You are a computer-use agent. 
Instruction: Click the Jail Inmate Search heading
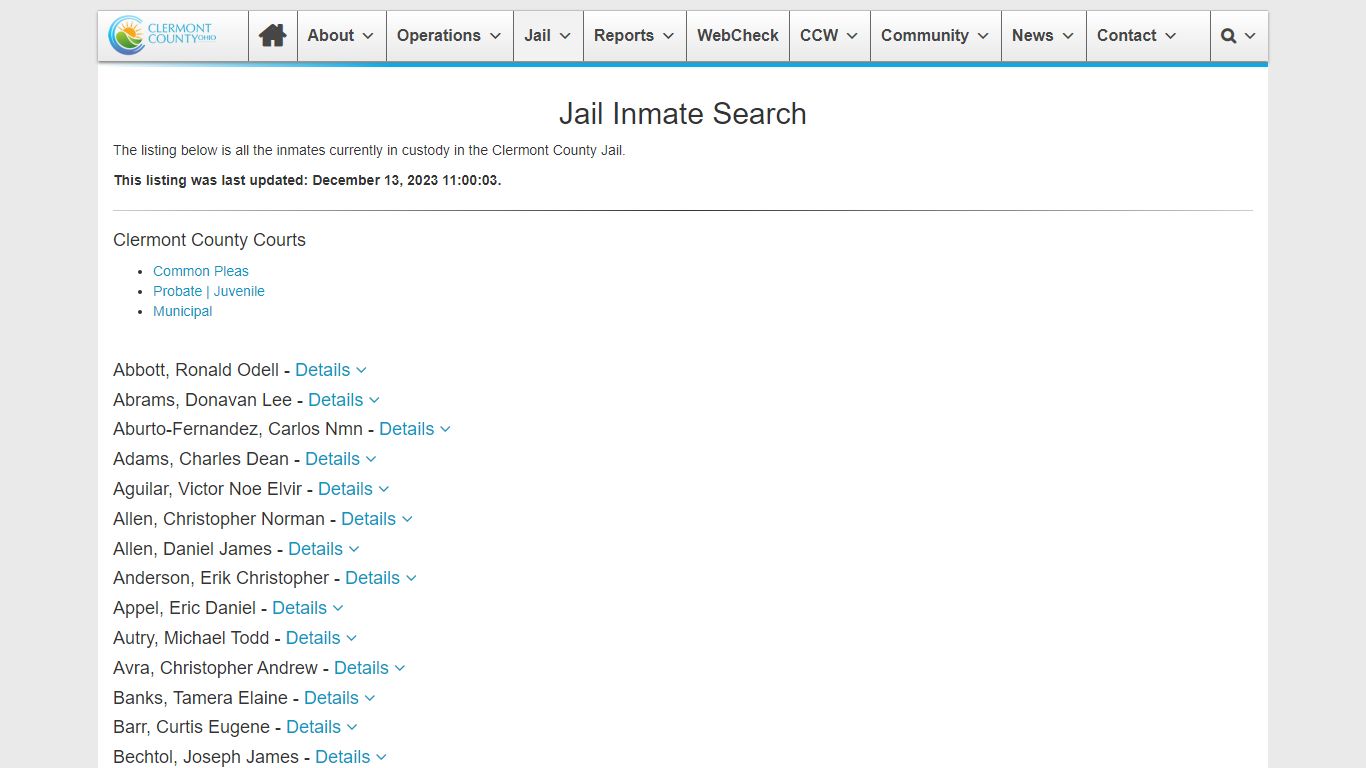click(683, 114)
